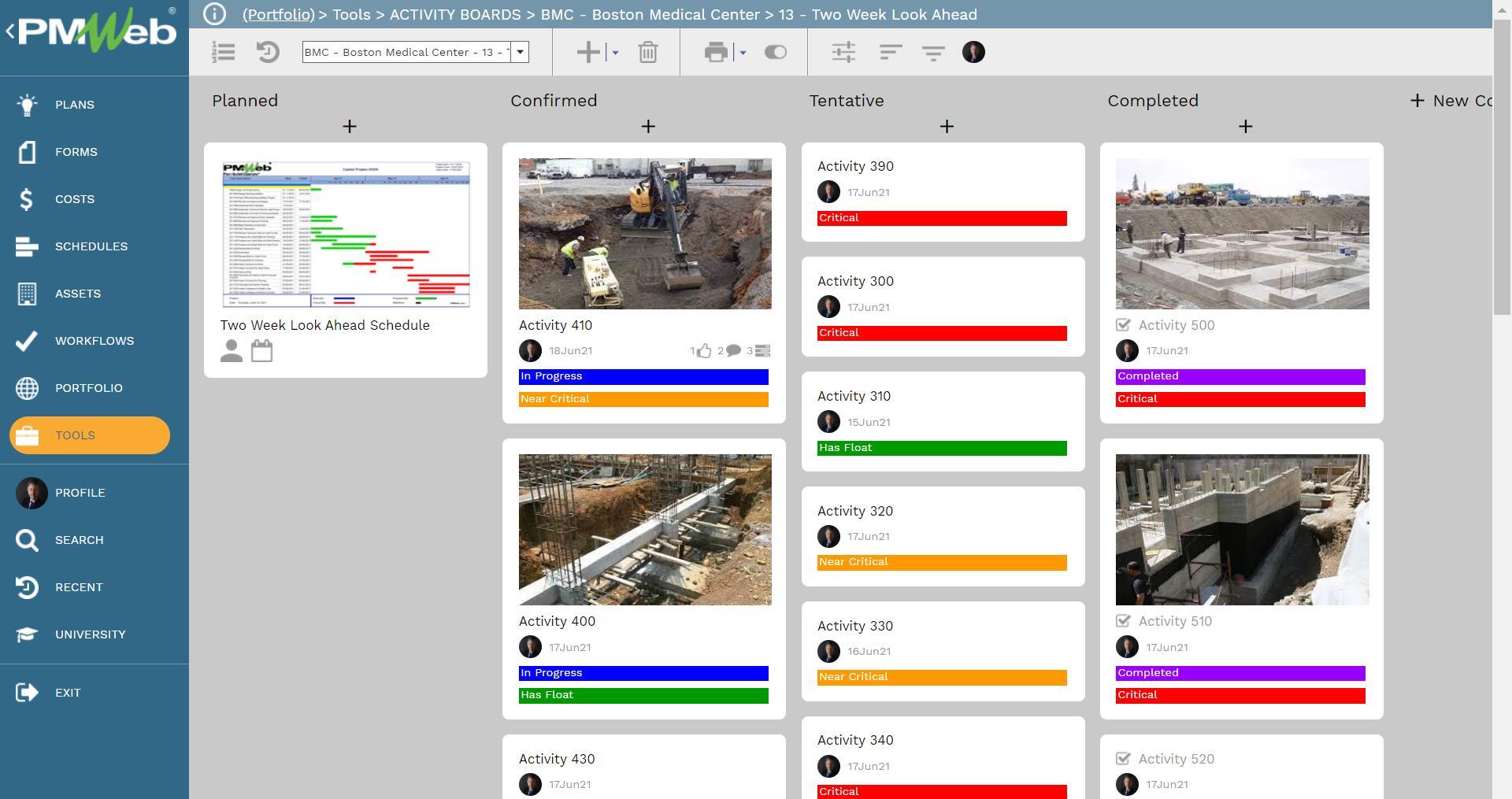Viewport: 1512px width, 799px height.
Task: Open the Activity 410 excavation photo thumbnail
Action: click(x=645, y=234)
